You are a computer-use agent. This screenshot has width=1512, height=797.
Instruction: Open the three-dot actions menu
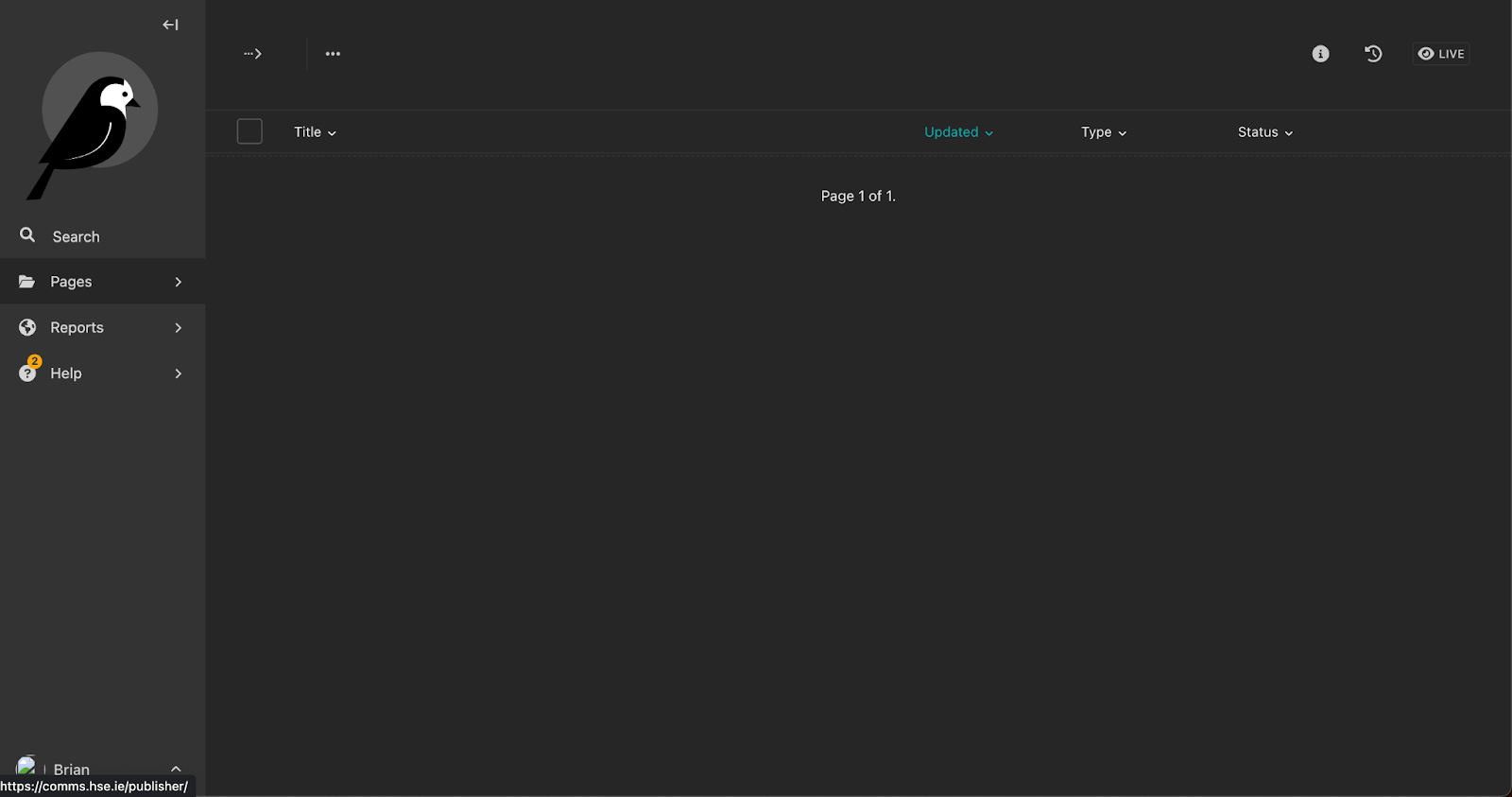pyautogui.click(x=333, y=54)
